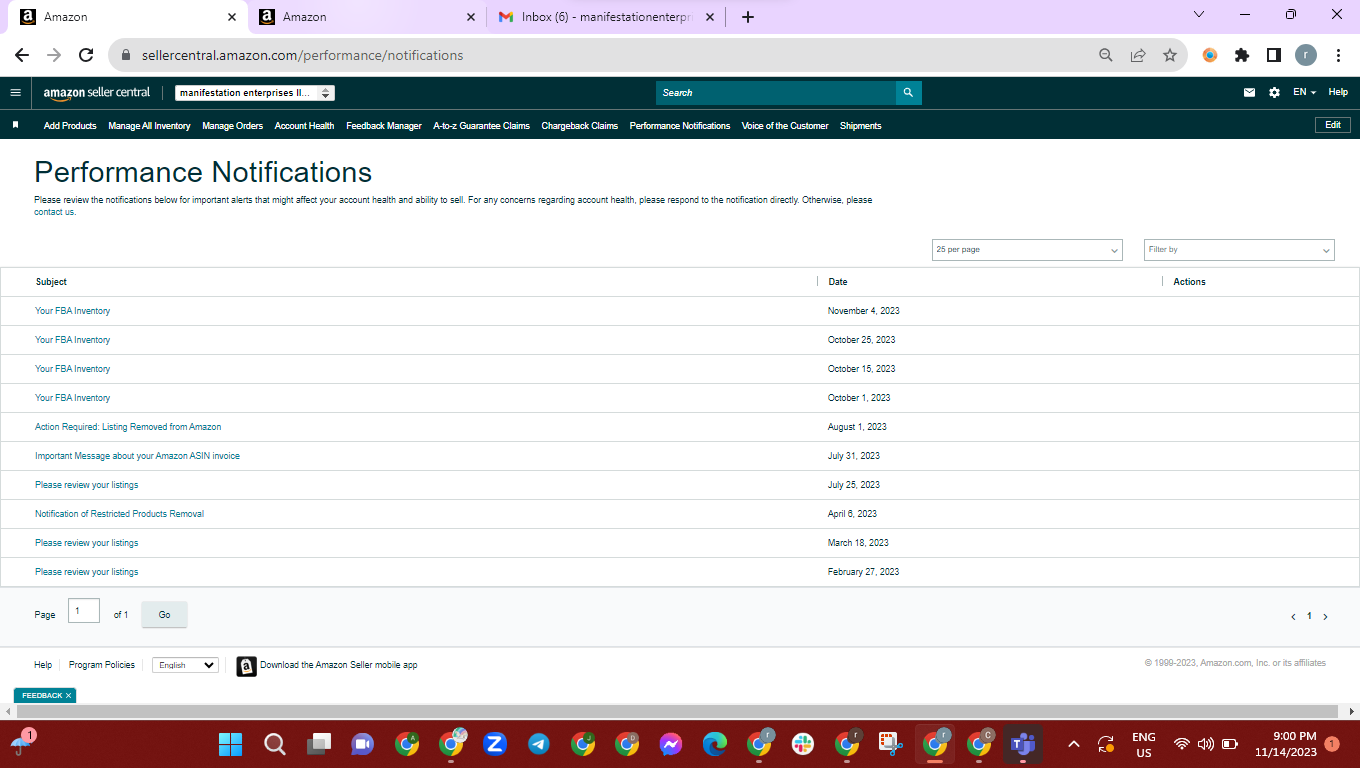Viewport: 1360px width, 768px height.
Task: Open Feedback Manager
Action: pyautogui.click(x=384, y=126)
